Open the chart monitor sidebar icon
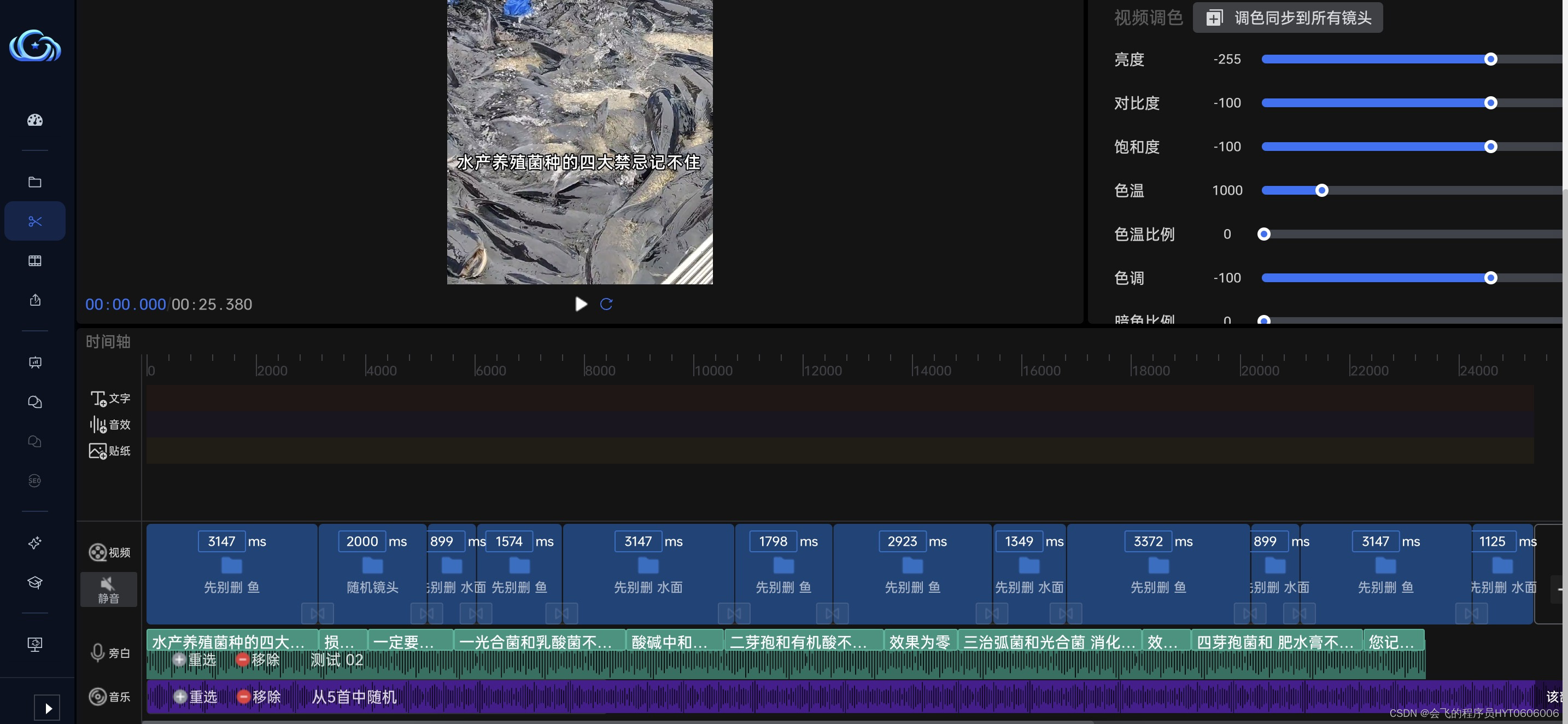 (x=34, y=363)
